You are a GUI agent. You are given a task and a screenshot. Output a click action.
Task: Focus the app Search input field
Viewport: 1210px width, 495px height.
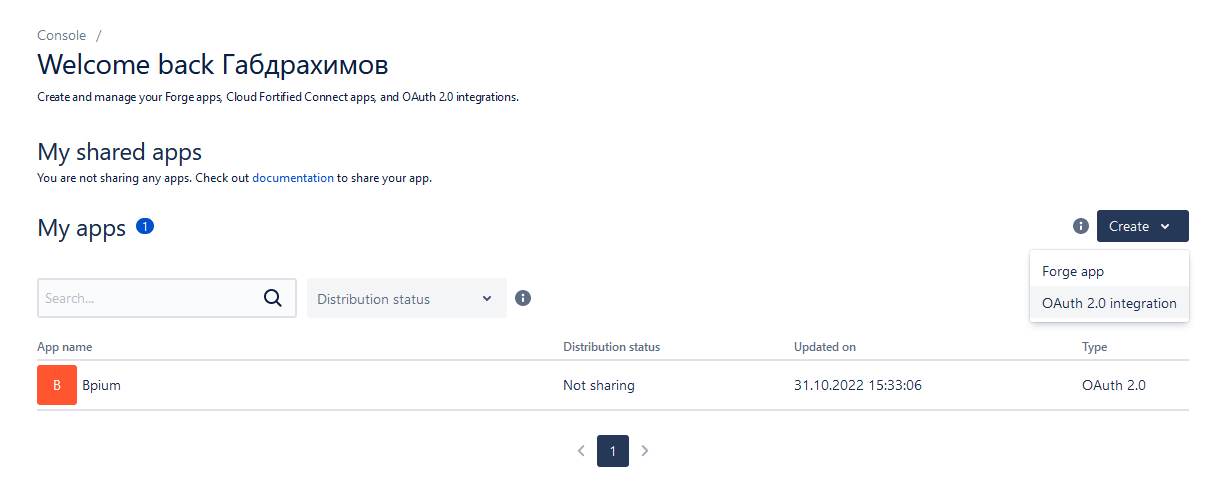coord(150,298)
